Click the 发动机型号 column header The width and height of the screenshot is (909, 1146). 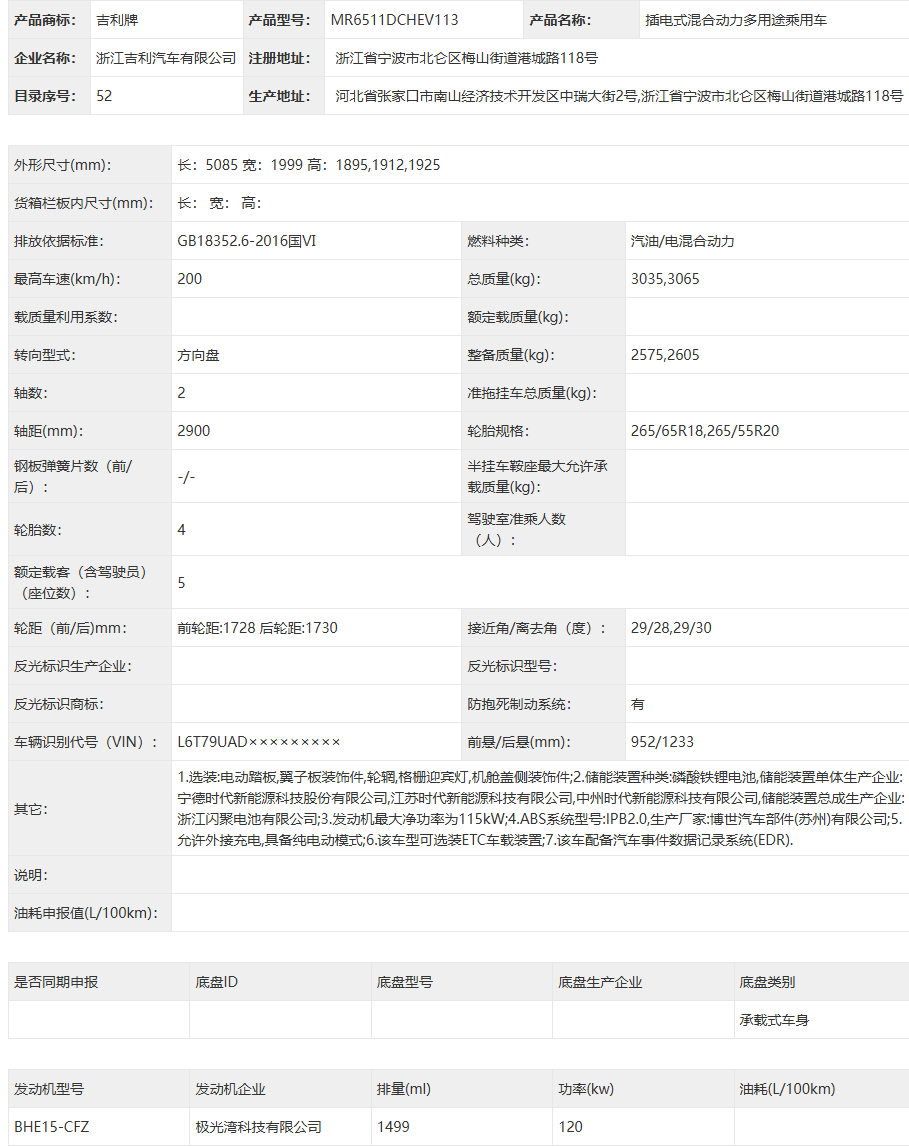click(x=49, y=1089)
